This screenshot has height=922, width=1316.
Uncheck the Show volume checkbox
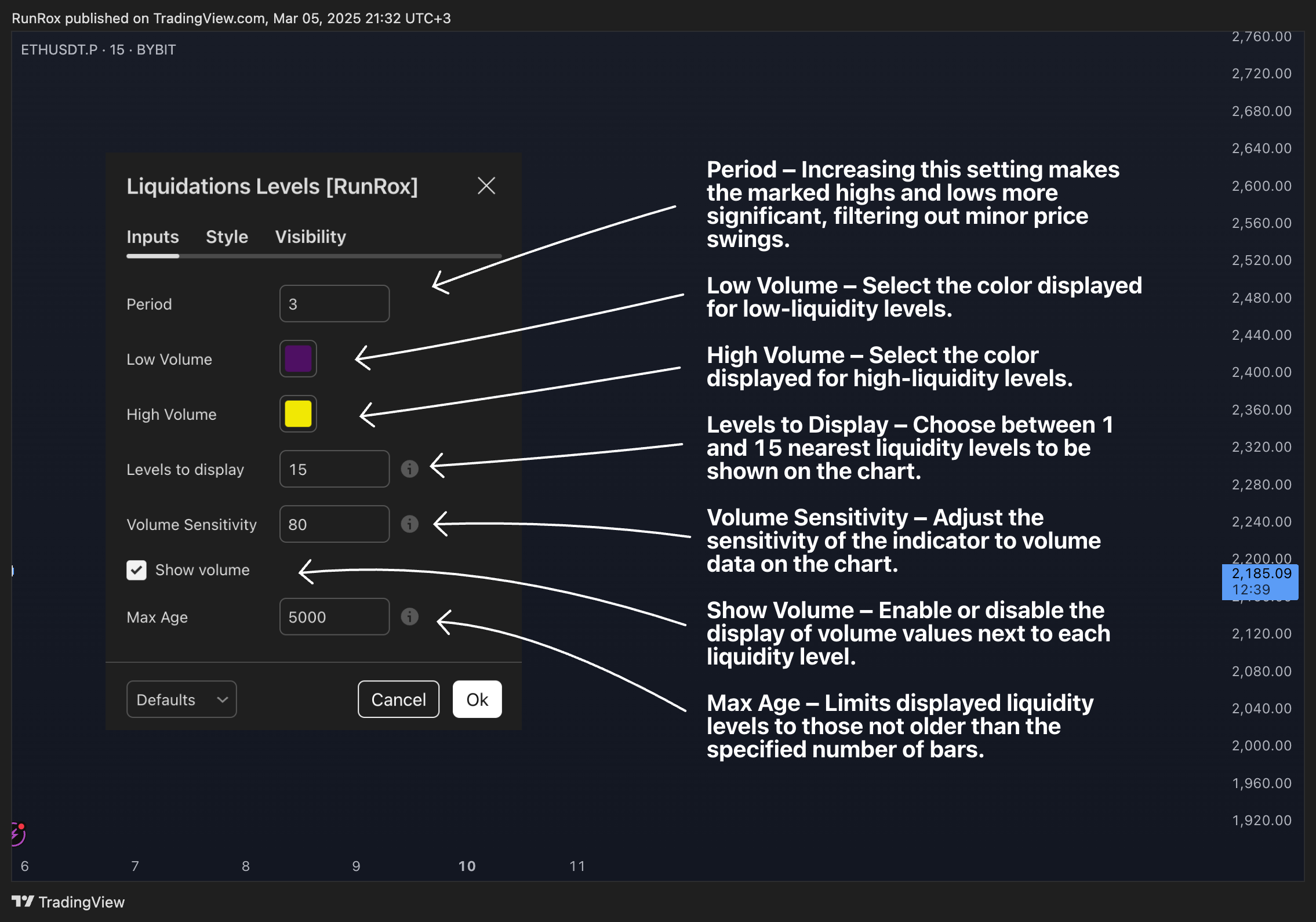[x=136, y=570]
